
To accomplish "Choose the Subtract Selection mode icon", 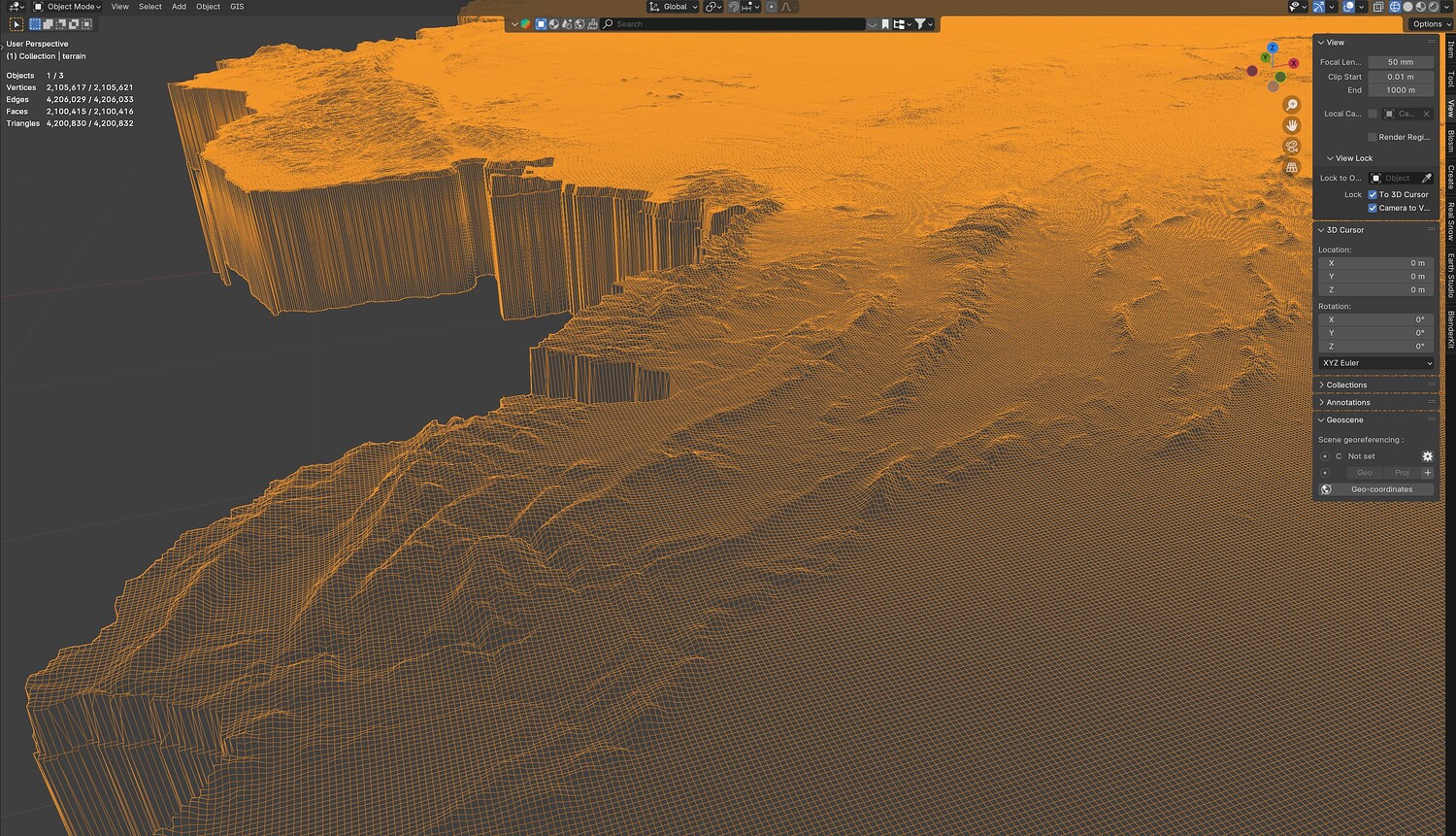I will 61,24.
